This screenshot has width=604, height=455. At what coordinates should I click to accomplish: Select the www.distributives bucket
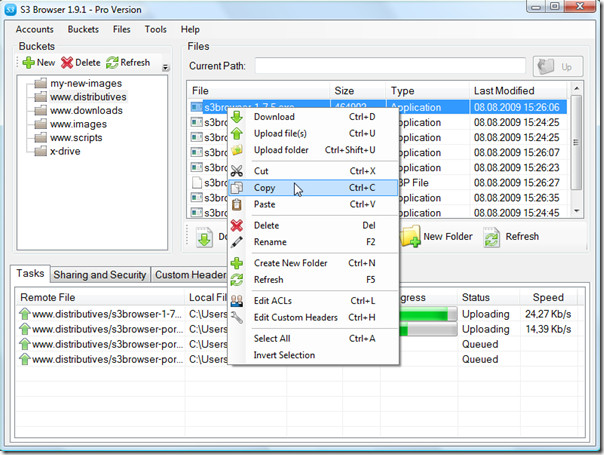click(88, 97)
